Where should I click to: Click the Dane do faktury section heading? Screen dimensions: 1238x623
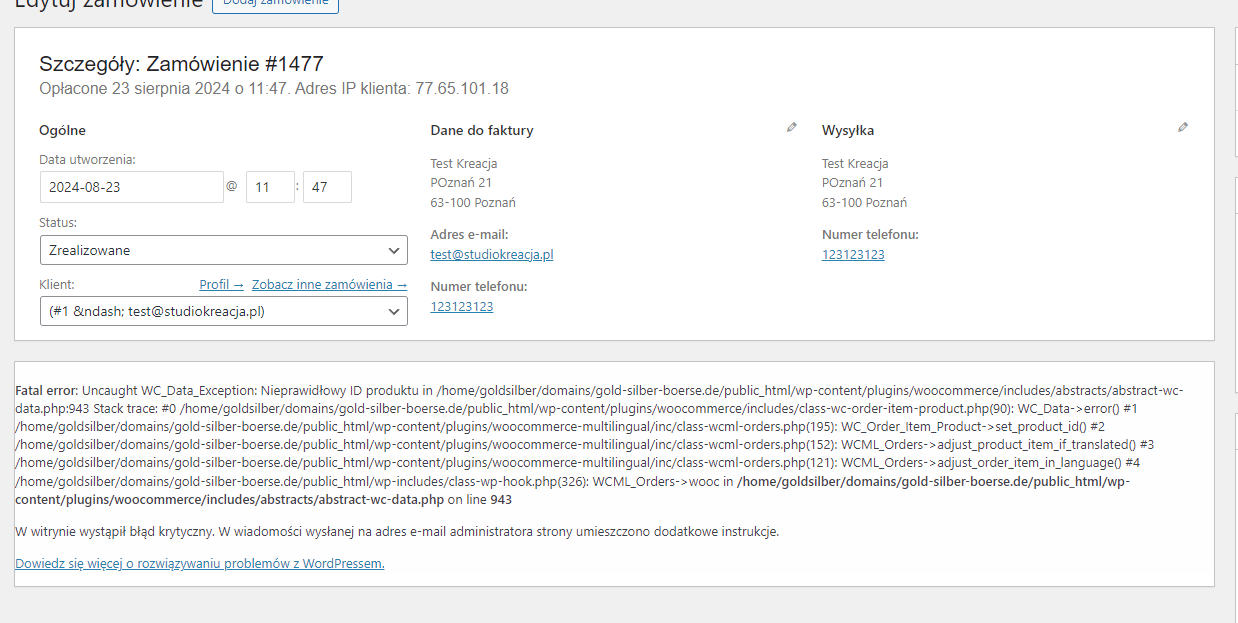coord(482,130)
